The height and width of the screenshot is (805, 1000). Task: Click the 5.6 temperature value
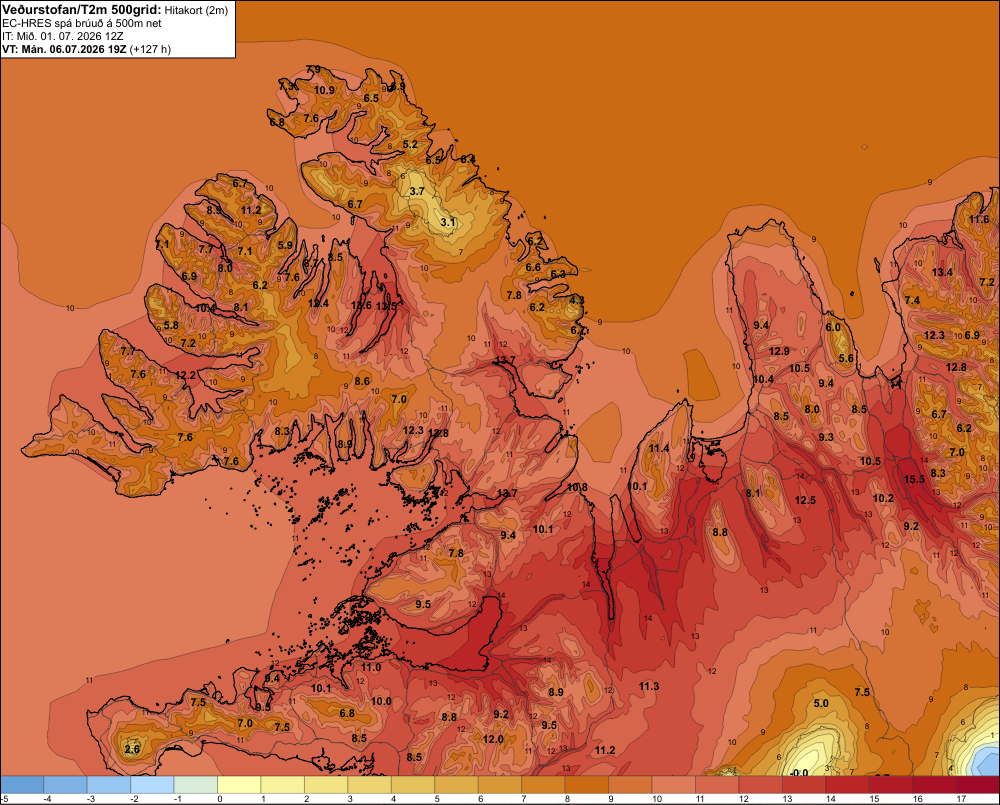coord(846,358)
